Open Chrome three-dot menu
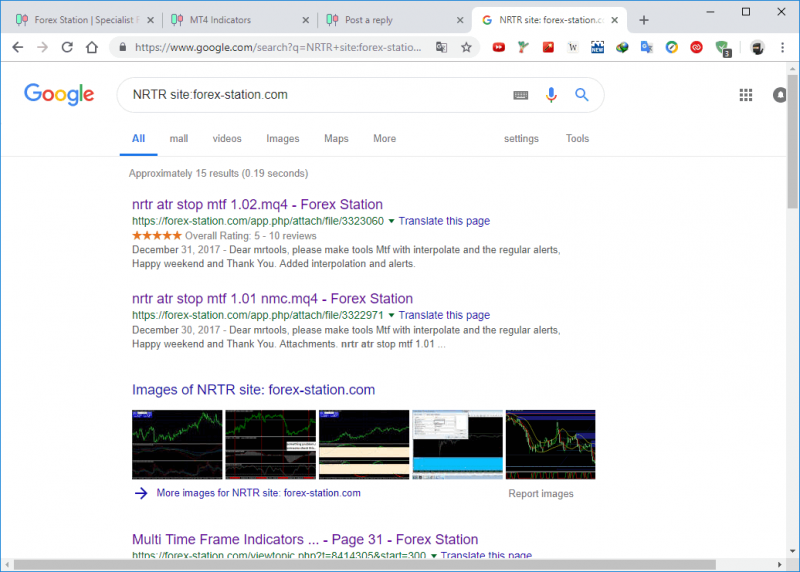 [782, 47]
